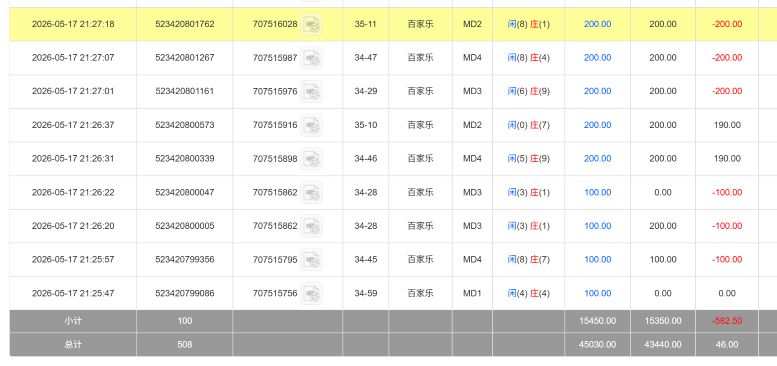Image resolution: width=777 pixels, height=366 pixels.
Task: Select order number 523420800573
Action: 185,125
